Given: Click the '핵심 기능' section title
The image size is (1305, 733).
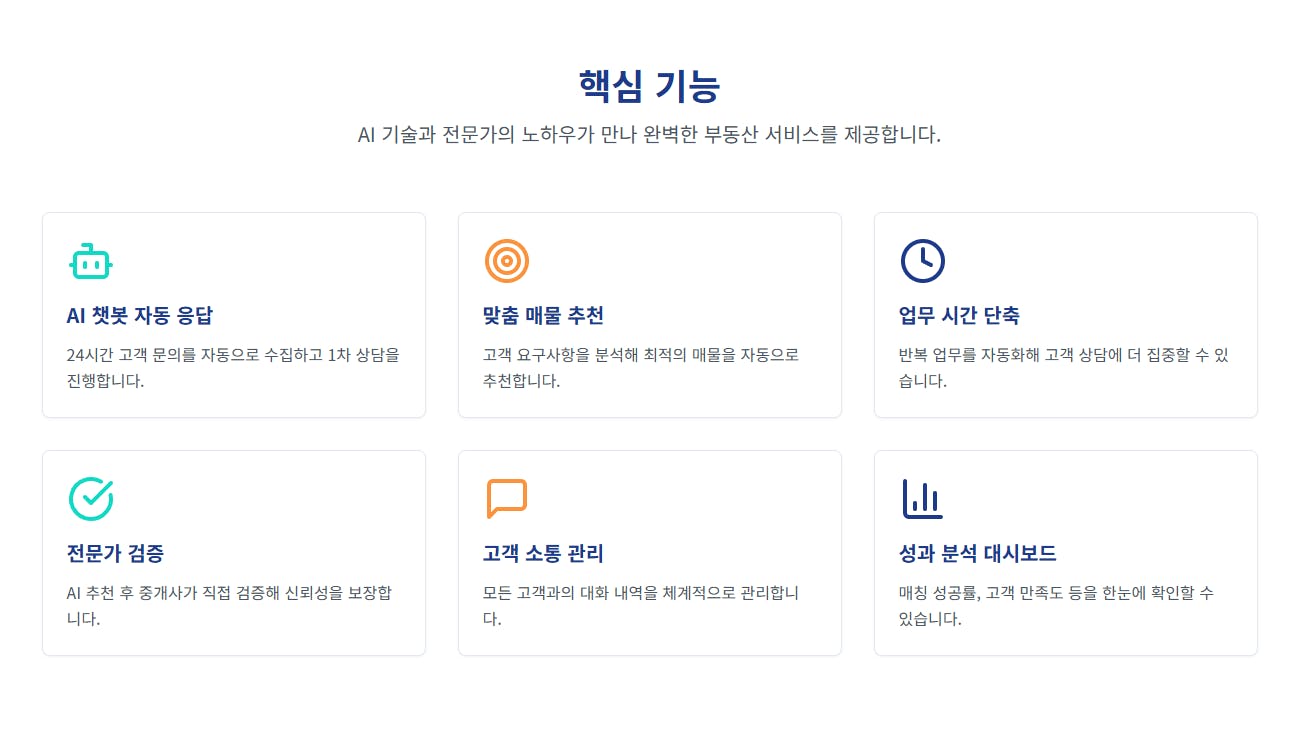Looking at the screenshot, I should [x=650, y=86].
